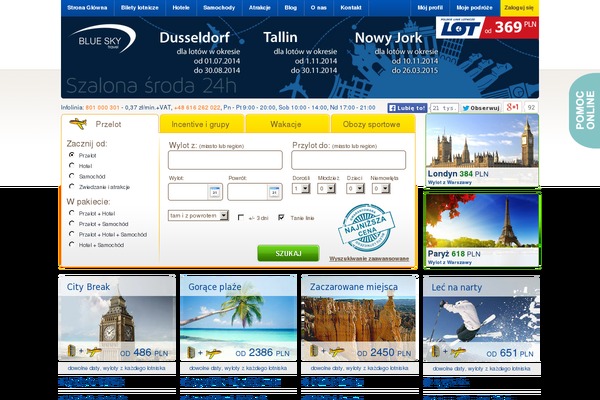Click hotel and plane icons on City Break card
This screenshot has width=600, height=400.
[84, 351]
